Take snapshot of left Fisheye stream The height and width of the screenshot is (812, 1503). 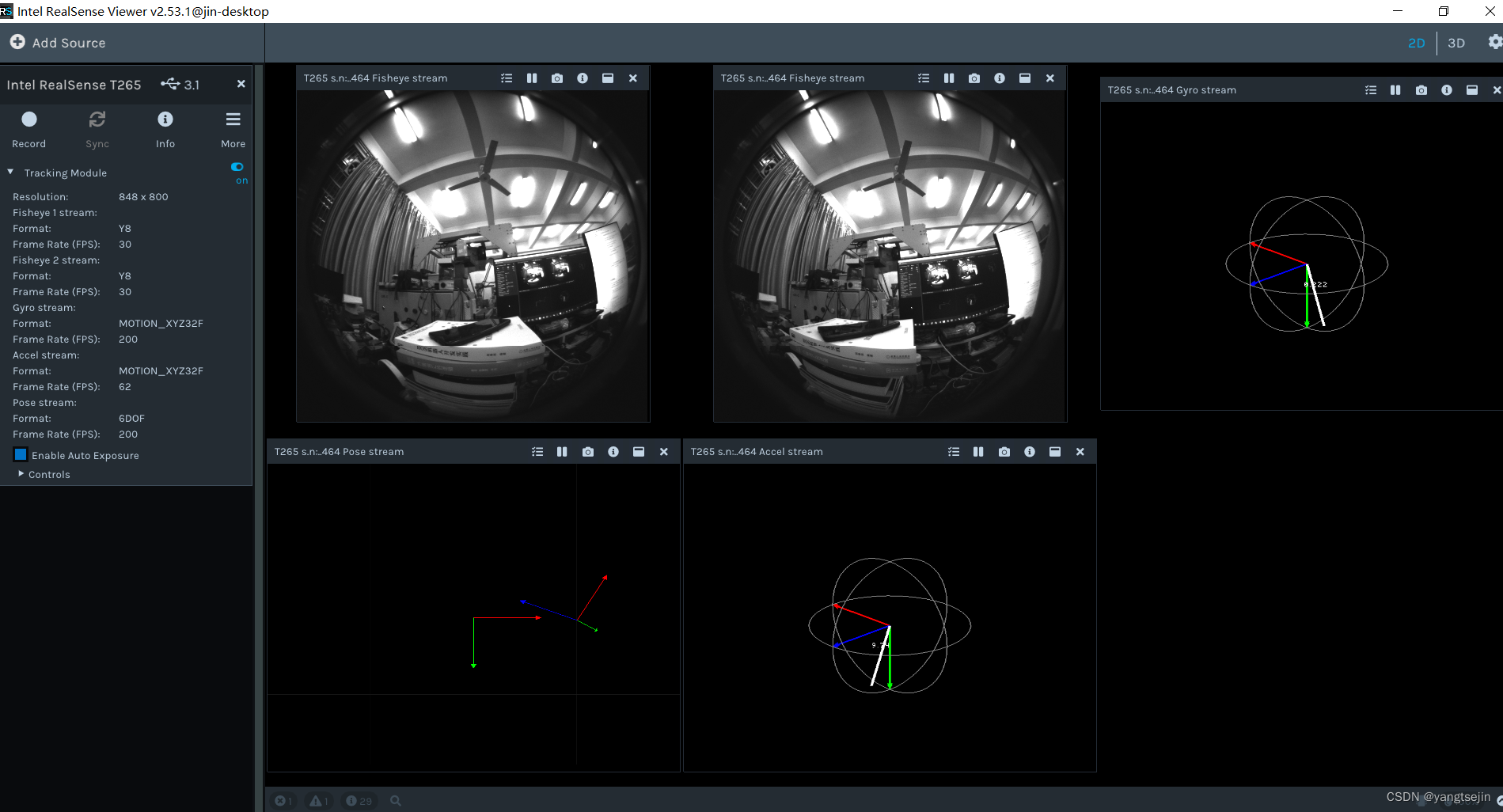[x=557, y=78]
